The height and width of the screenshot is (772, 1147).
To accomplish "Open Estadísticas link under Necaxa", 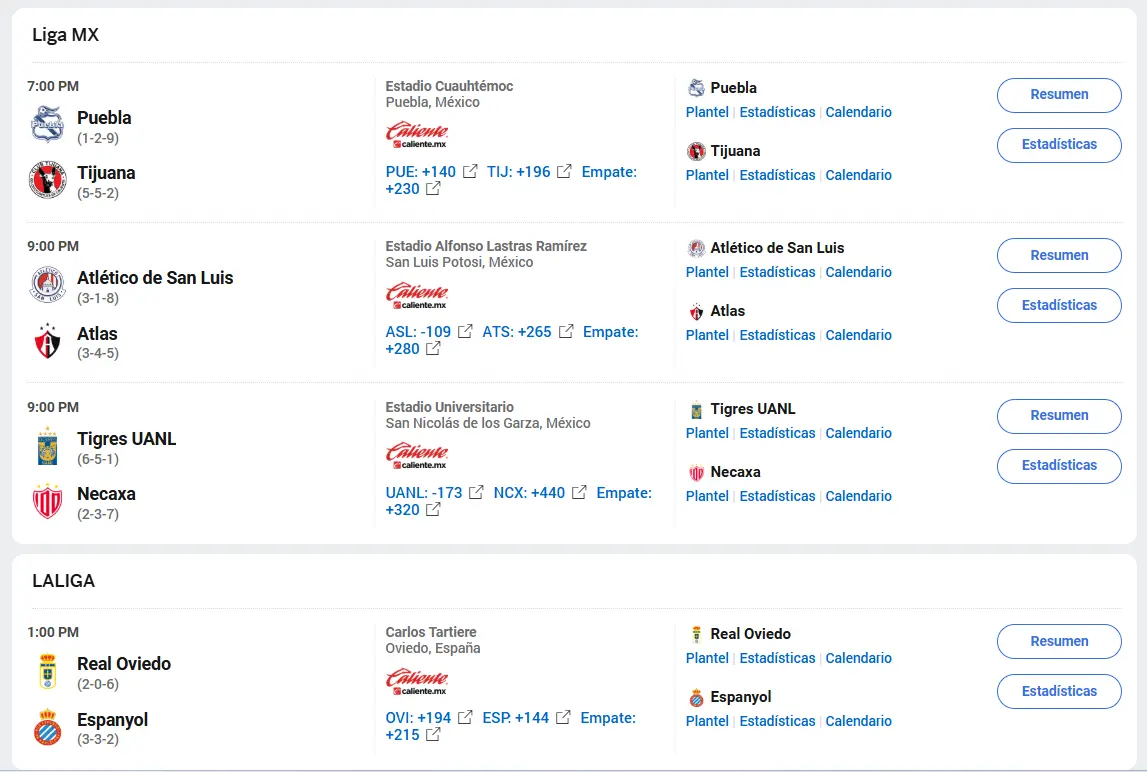I will click(x=777, y=496).
